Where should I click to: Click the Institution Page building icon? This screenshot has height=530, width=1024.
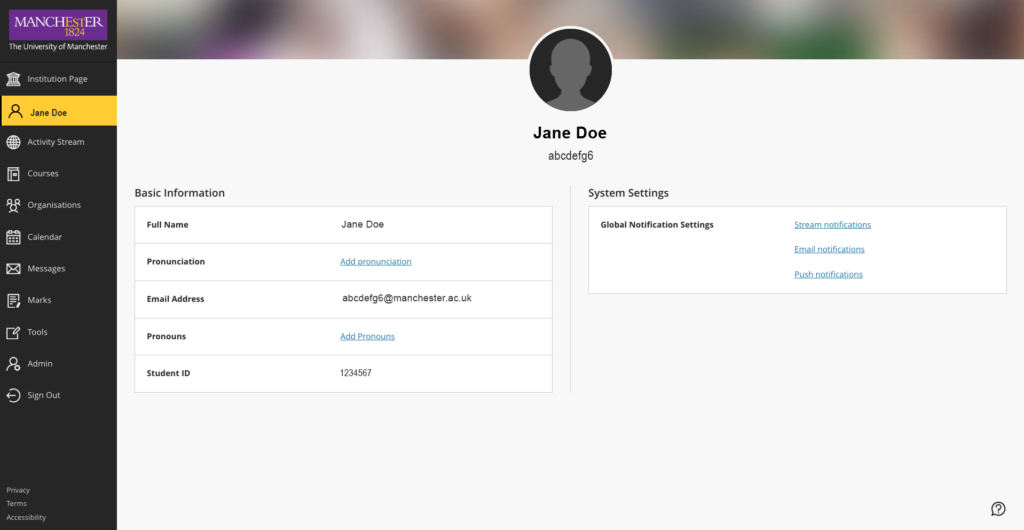pyautogui.click(x=13, y=79)
